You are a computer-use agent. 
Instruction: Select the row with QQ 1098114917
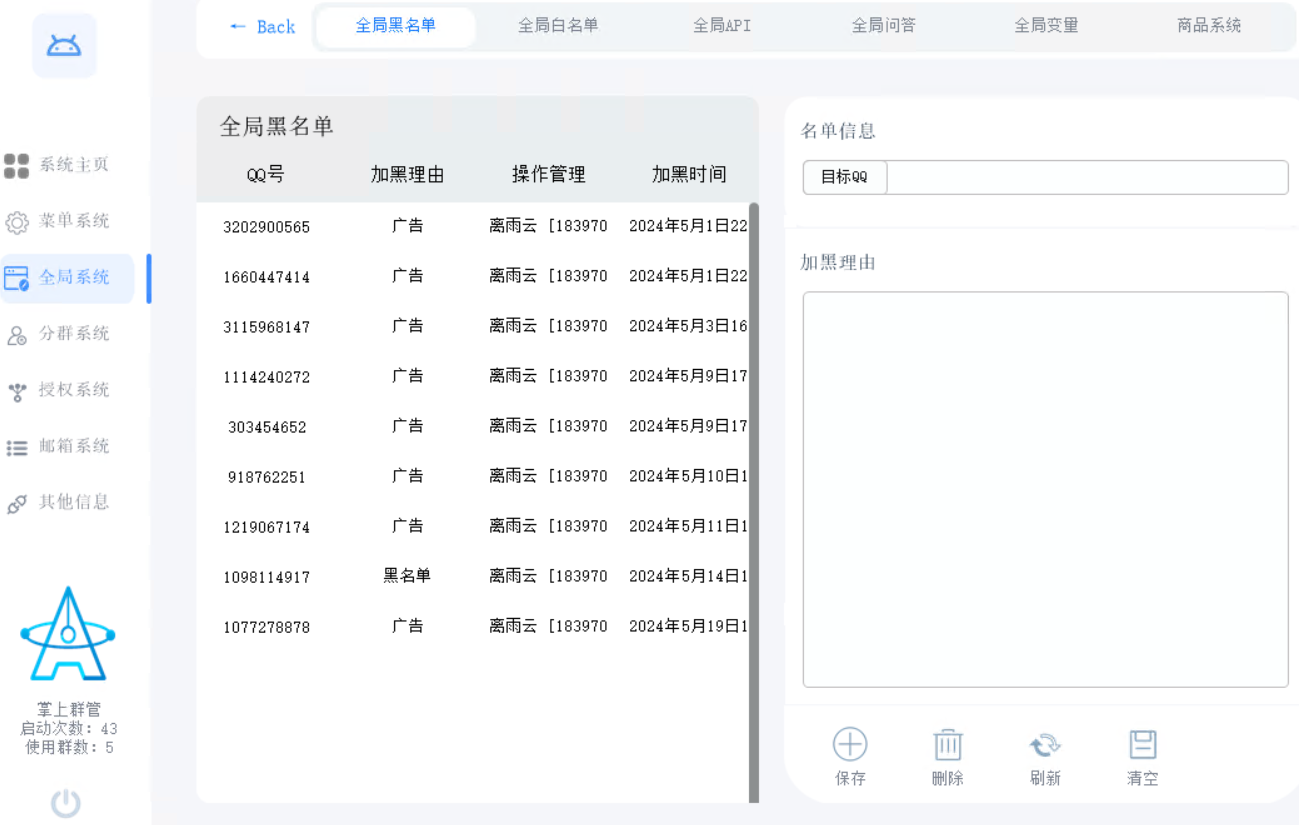[x=472, y=577]
